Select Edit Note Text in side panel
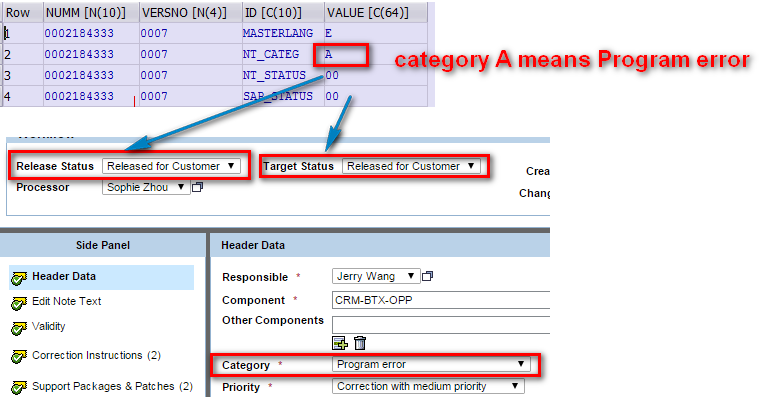 pyautogui.click(x=67, y=301)
